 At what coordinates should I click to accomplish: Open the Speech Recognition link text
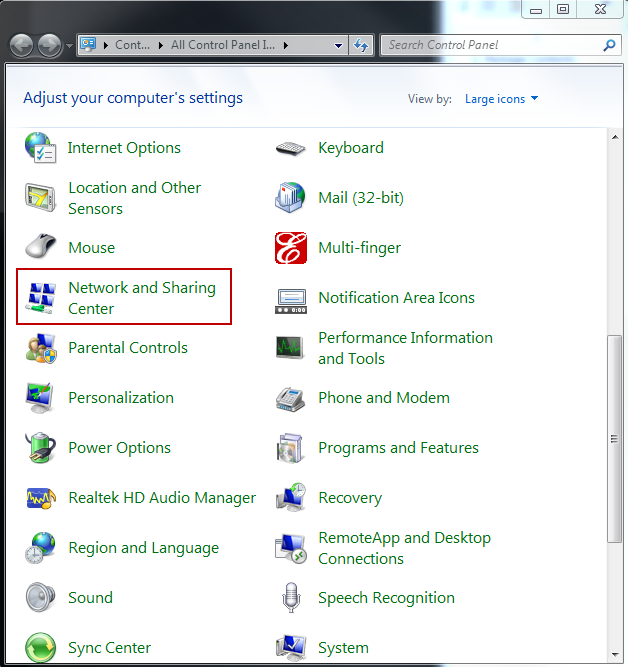(386, 598)
